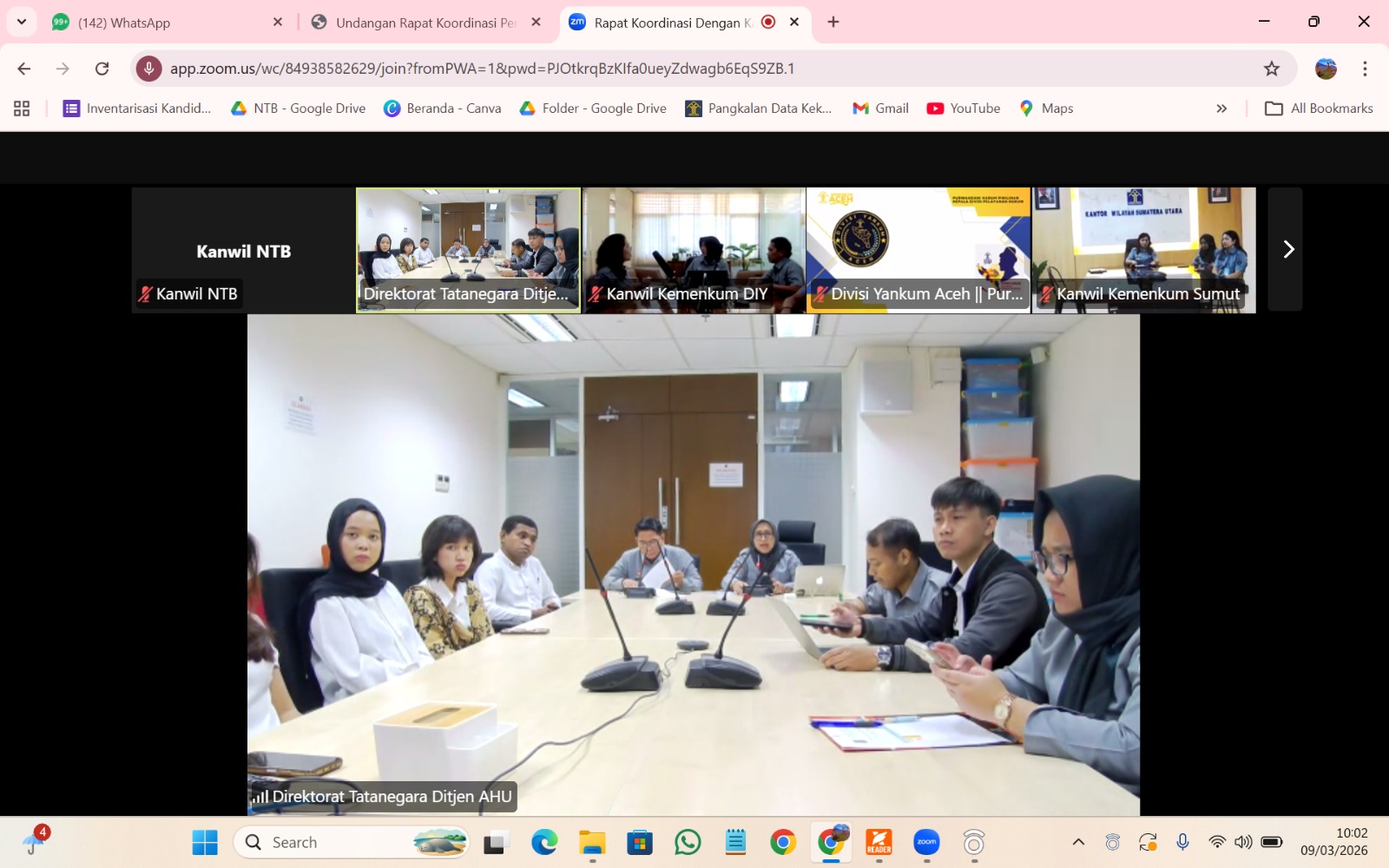Screen dimensions: 1389x868
Task: Open WhatsApp from the taskbar
Action: coord(688,842)
